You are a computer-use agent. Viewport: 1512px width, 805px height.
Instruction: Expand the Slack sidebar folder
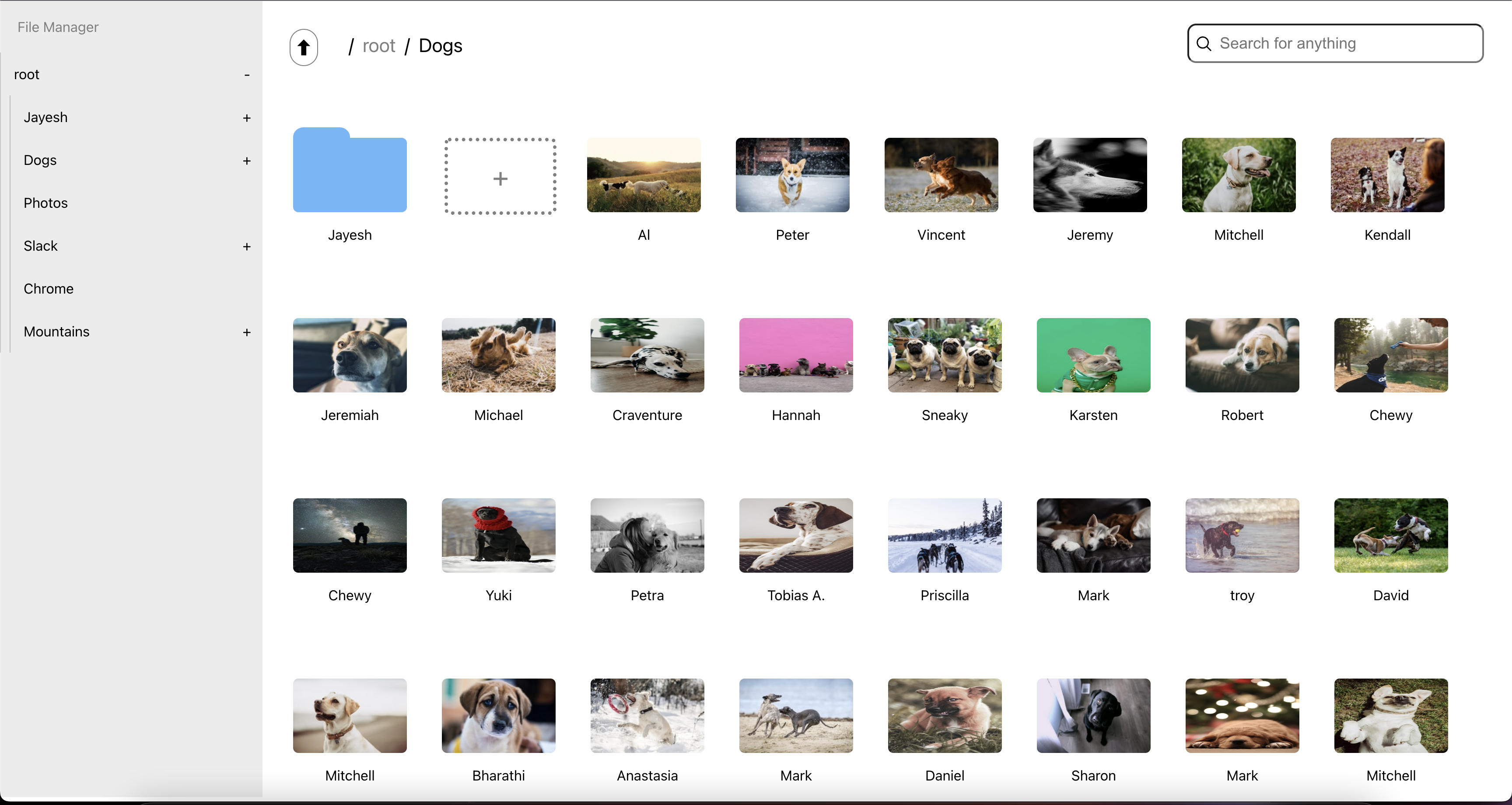tap(247, 247)
